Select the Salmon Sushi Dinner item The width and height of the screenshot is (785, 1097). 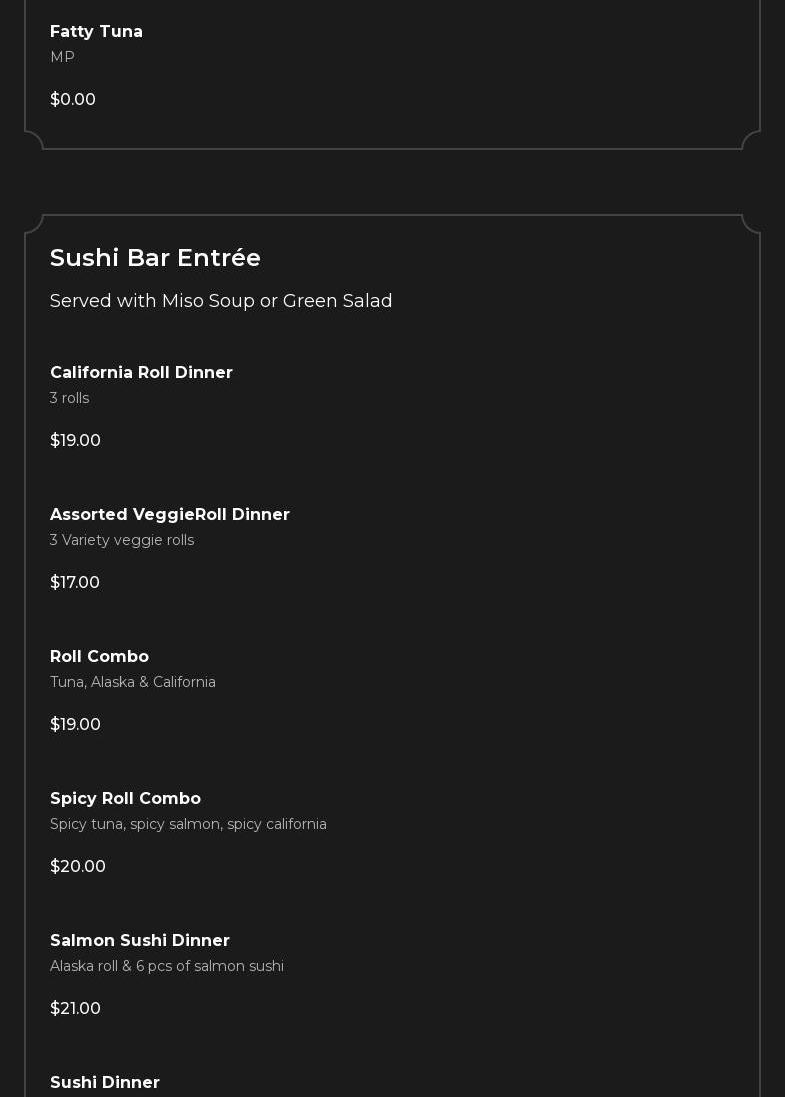pyautogui.click(x=140, y=941)
